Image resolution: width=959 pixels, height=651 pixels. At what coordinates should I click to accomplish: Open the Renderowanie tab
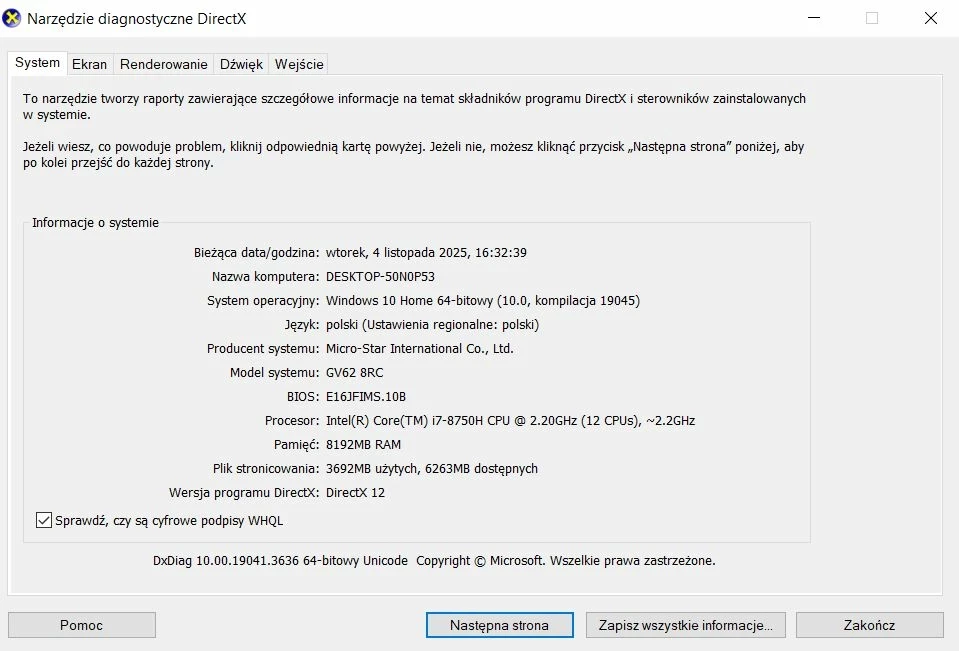coord(164,64)
